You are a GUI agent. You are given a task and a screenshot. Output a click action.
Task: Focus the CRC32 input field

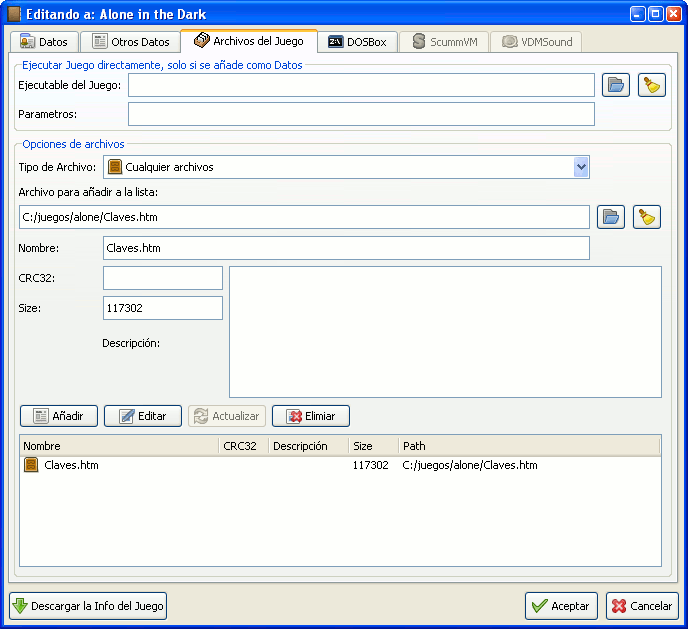click(x=163, y=278)
